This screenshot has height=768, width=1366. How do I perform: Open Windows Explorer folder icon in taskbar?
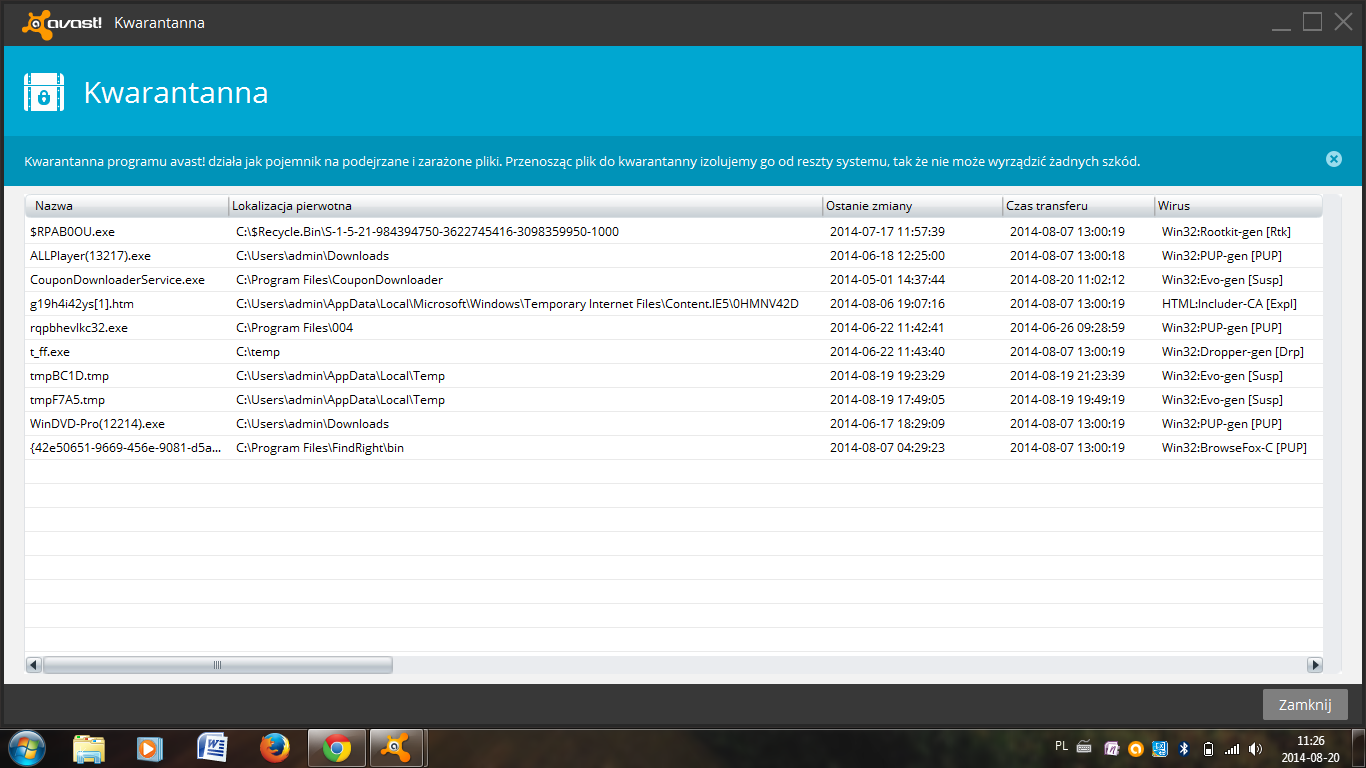(x=89, y=748)
